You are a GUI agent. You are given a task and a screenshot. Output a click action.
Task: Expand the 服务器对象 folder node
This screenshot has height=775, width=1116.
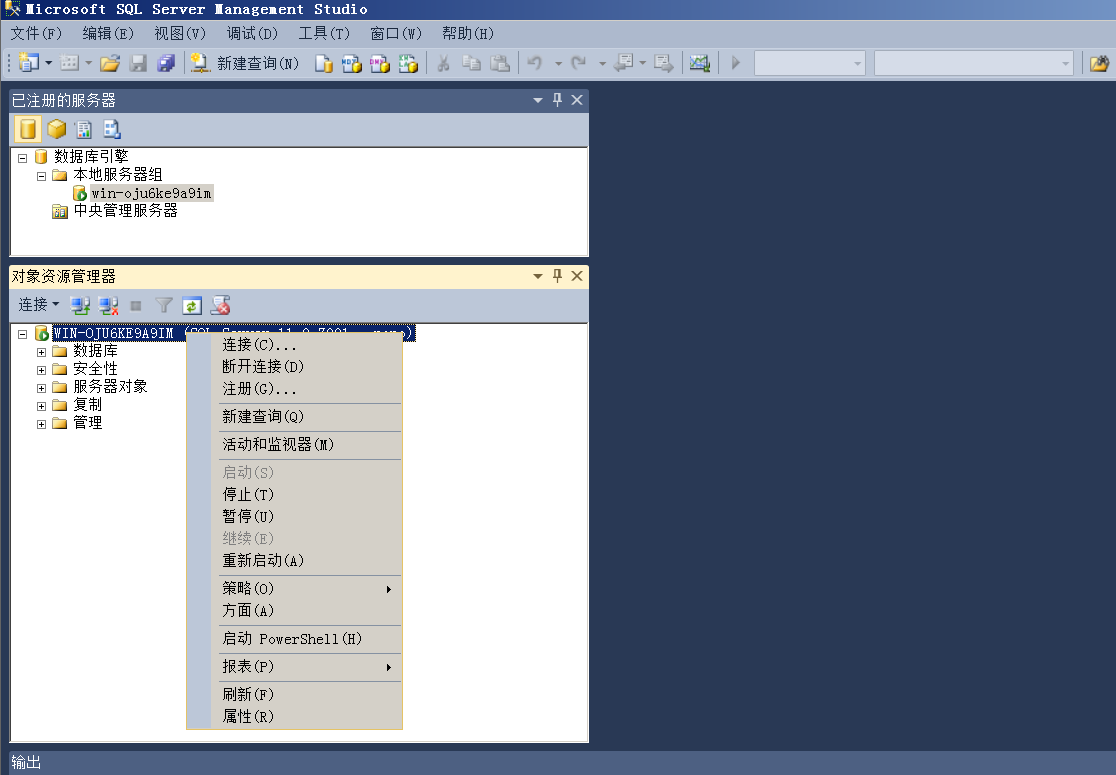[x=41, y=388]
